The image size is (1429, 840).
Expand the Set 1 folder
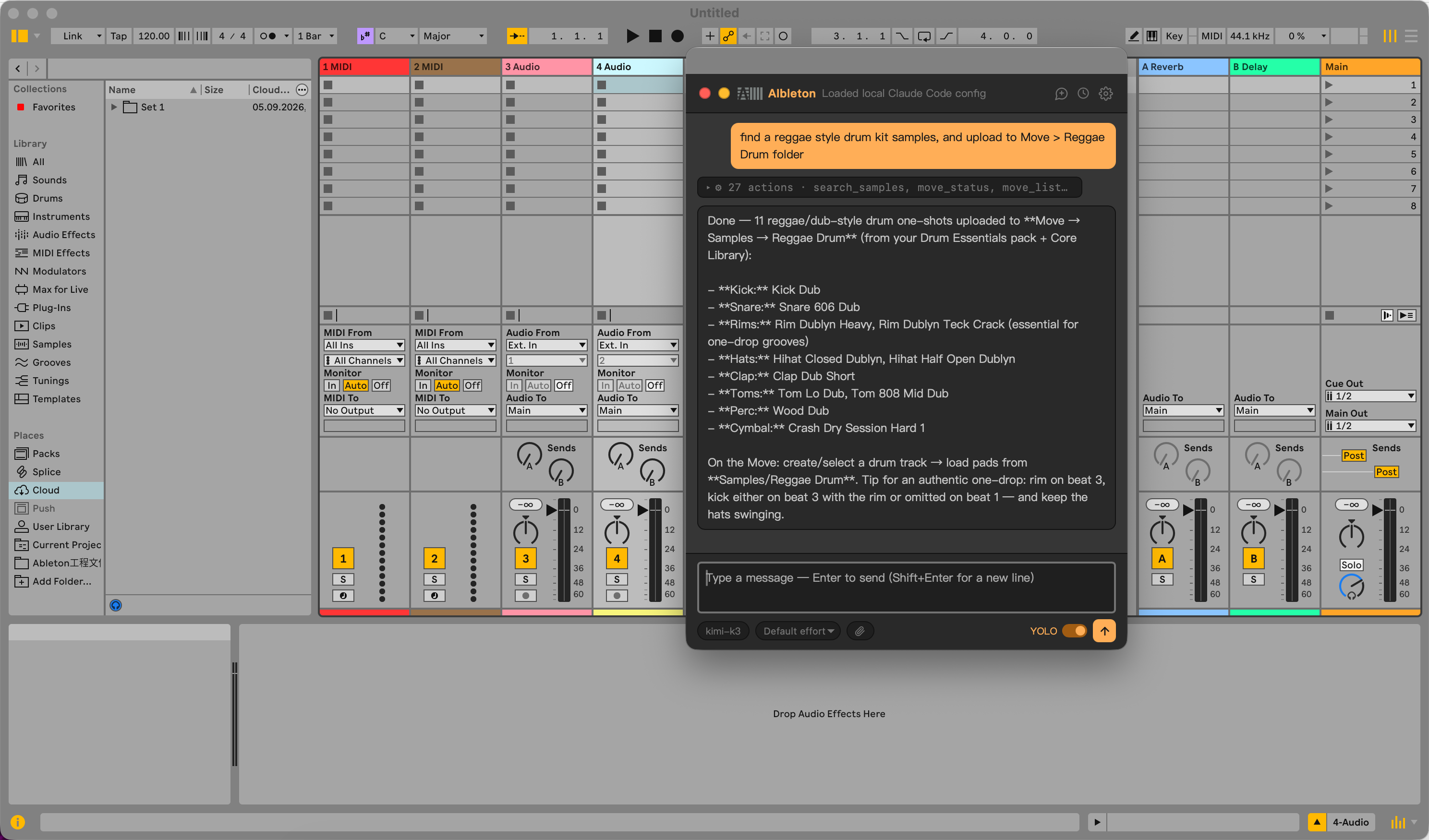[114, 107]
